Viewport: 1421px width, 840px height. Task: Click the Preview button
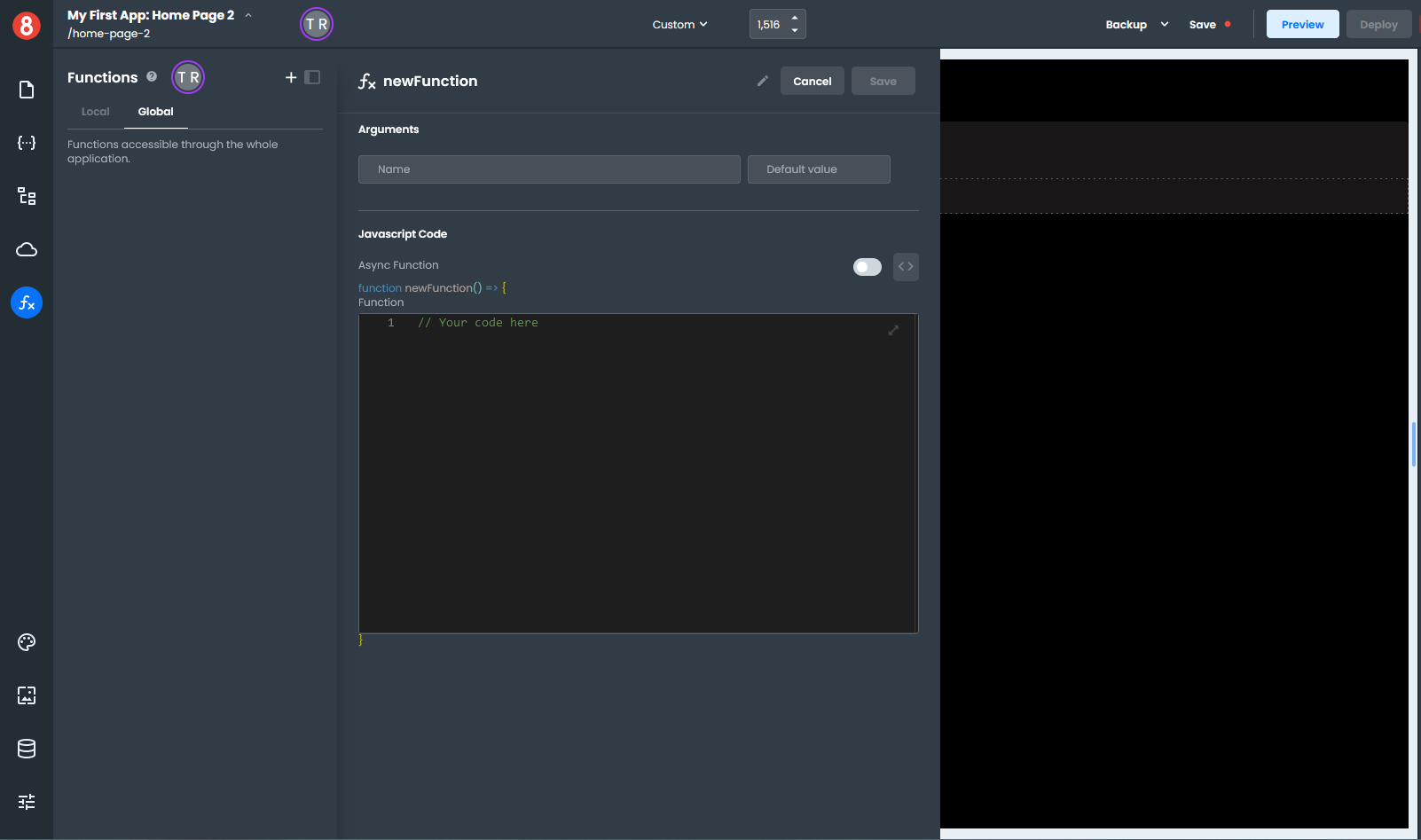[1301, 25]
